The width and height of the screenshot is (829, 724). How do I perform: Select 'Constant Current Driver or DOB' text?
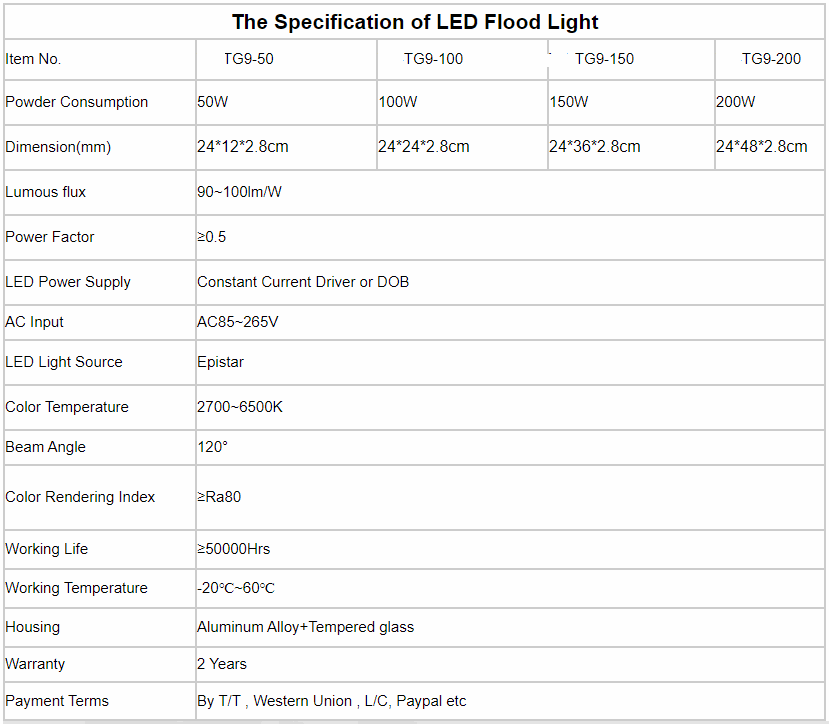tap(303, 282)
